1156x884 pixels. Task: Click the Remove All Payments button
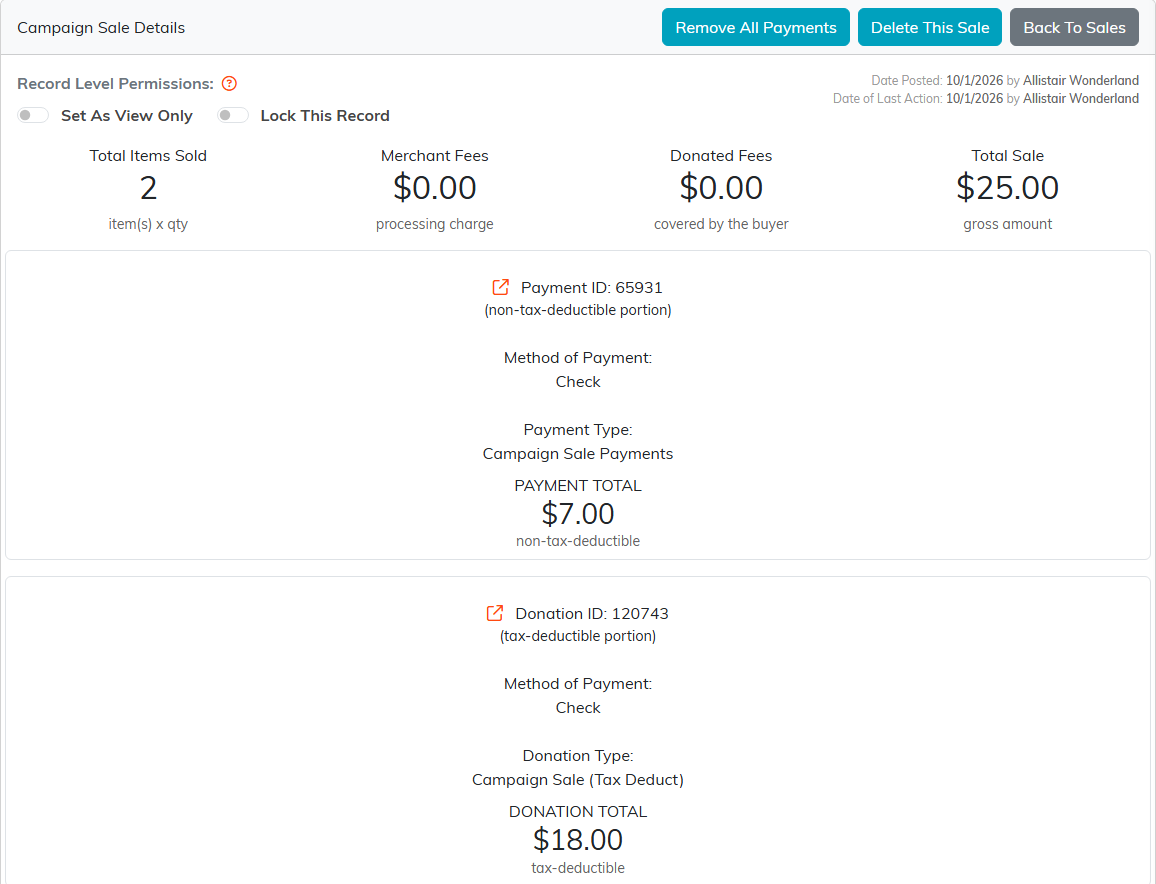tap(756, 27)
